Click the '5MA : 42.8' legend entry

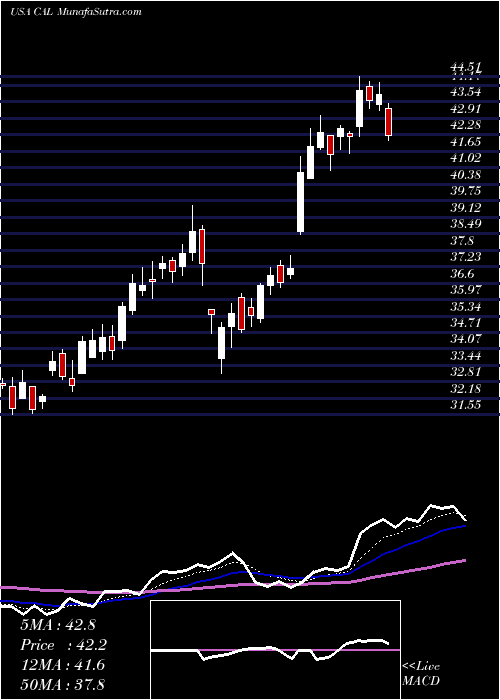(x=58, y=625)
